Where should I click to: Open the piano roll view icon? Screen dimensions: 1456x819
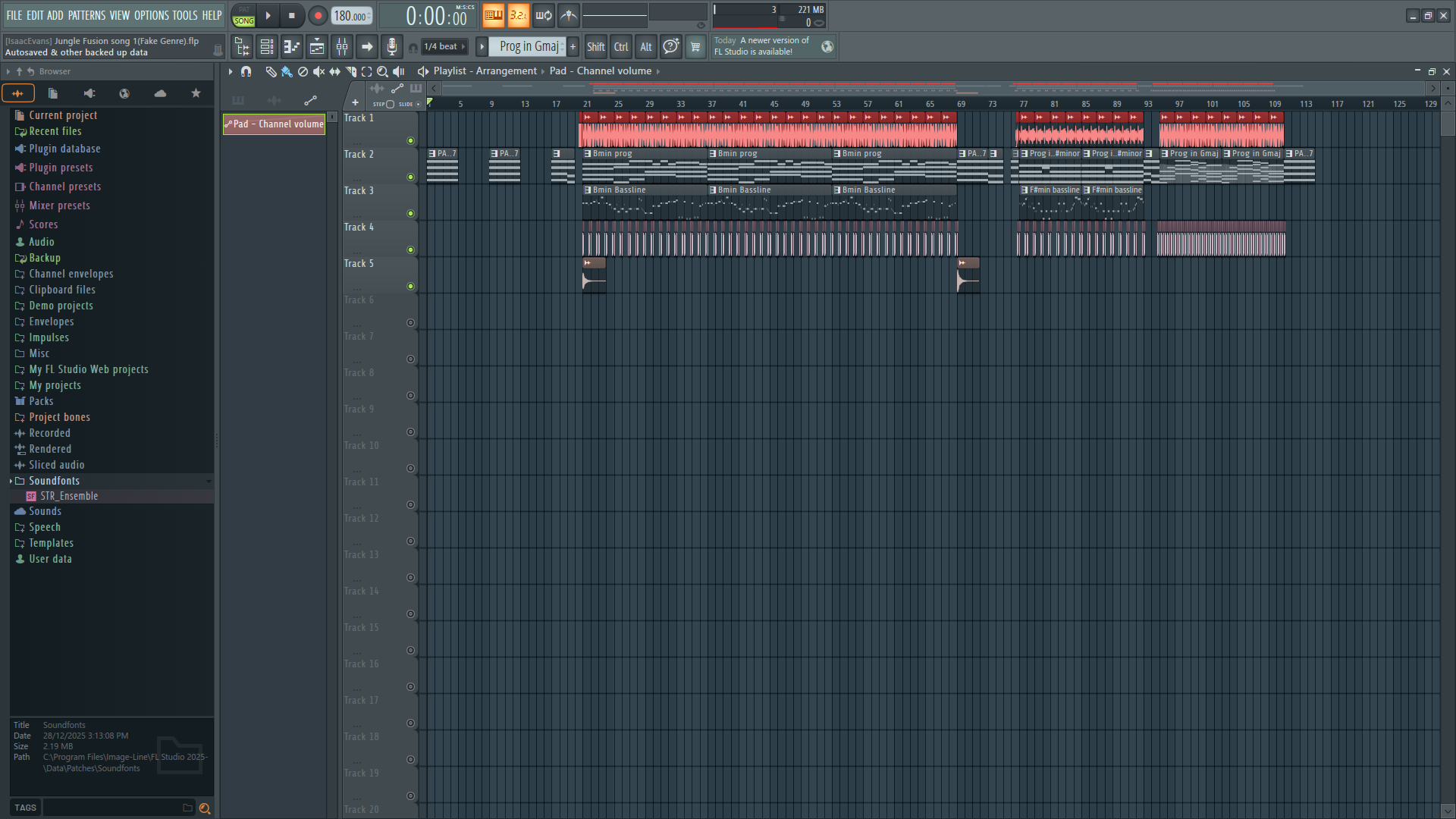pos(292,47)
